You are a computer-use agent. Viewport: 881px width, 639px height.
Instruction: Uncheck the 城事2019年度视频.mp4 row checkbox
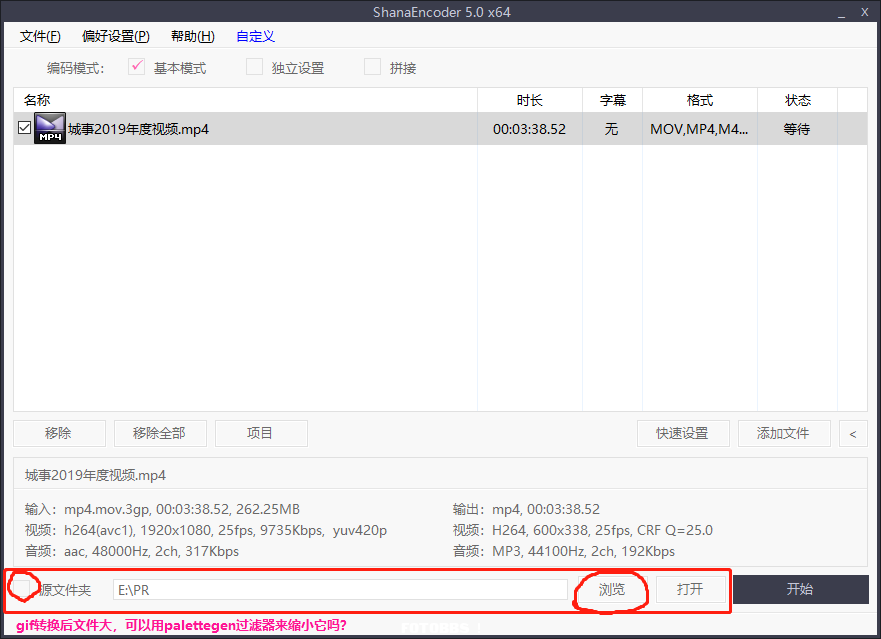click(24, 128)
